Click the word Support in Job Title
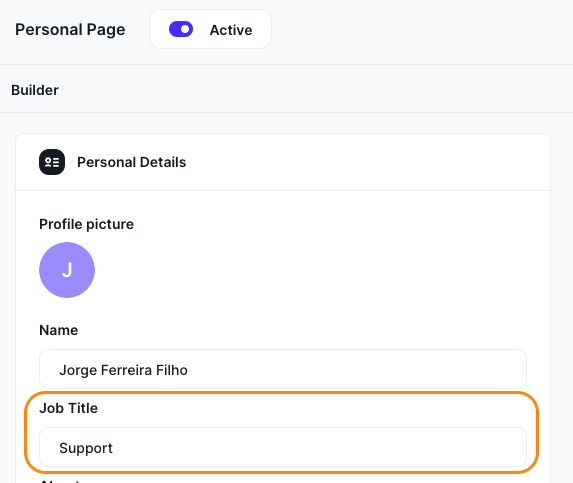 (x=86, y=448)
